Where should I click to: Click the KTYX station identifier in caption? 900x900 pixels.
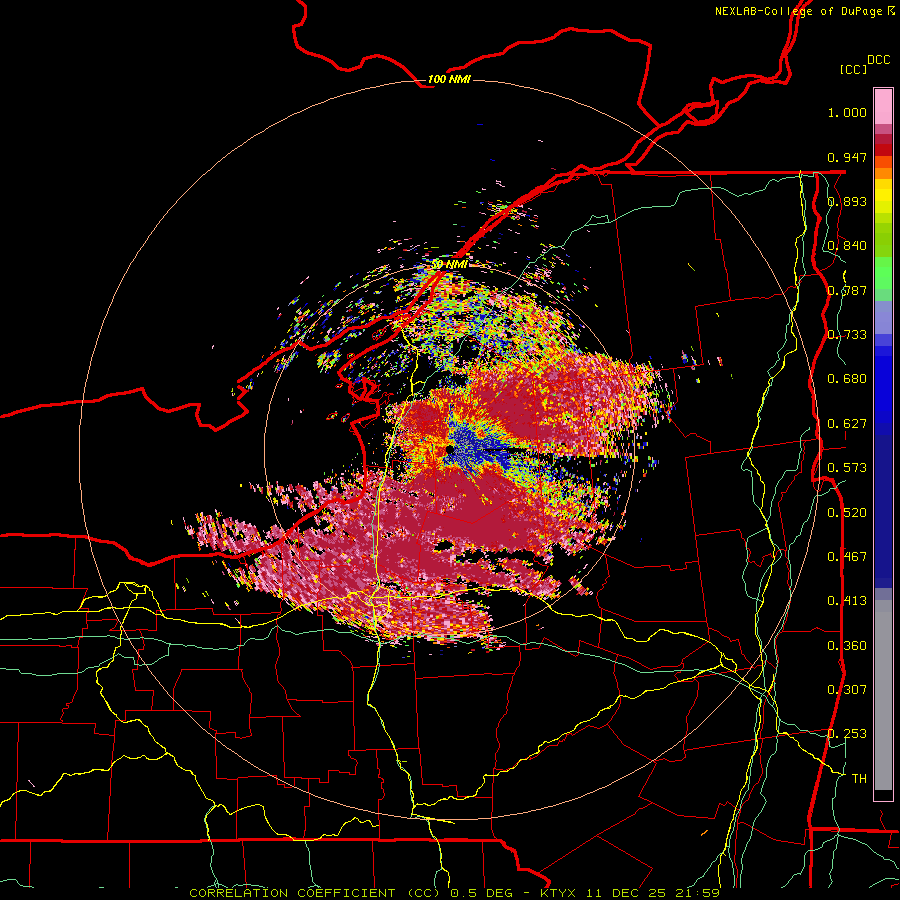pos(559,893)
